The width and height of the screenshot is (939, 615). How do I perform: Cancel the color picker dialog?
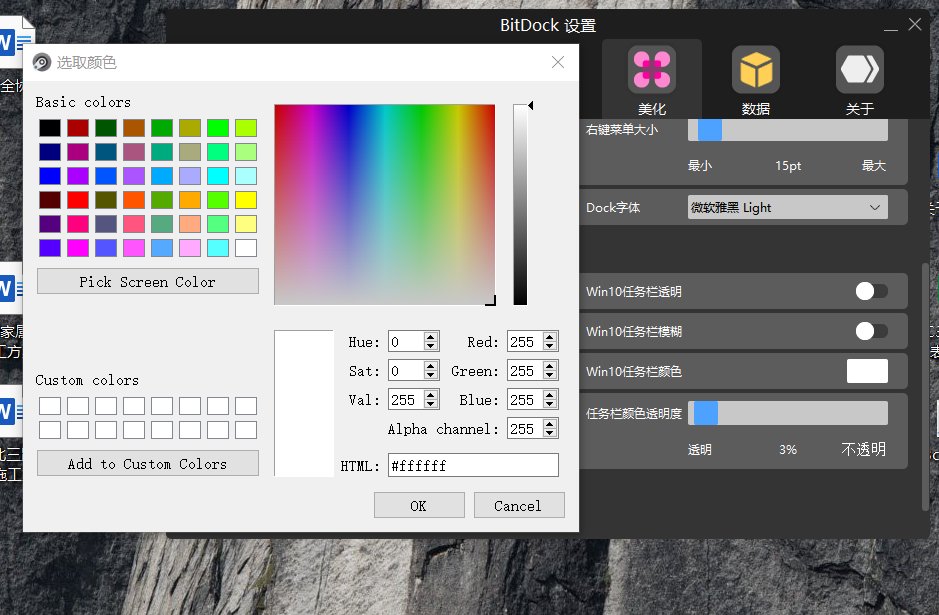[x=519, y=505]
